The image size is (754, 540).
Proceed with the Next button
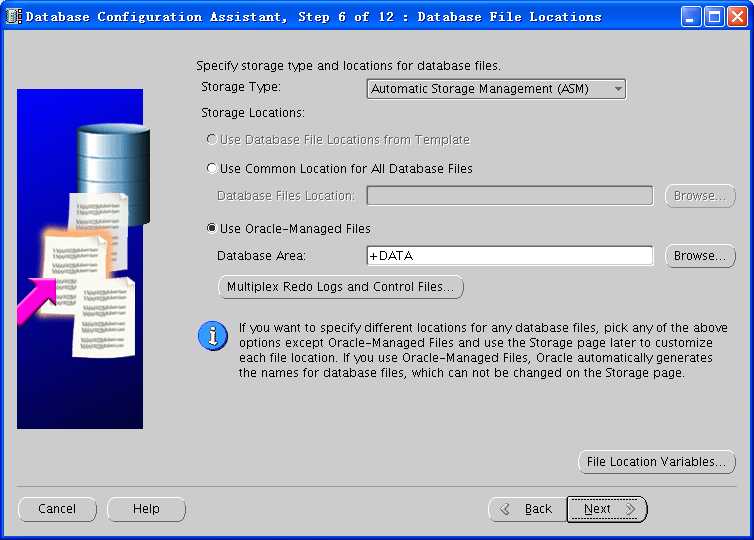607,509
